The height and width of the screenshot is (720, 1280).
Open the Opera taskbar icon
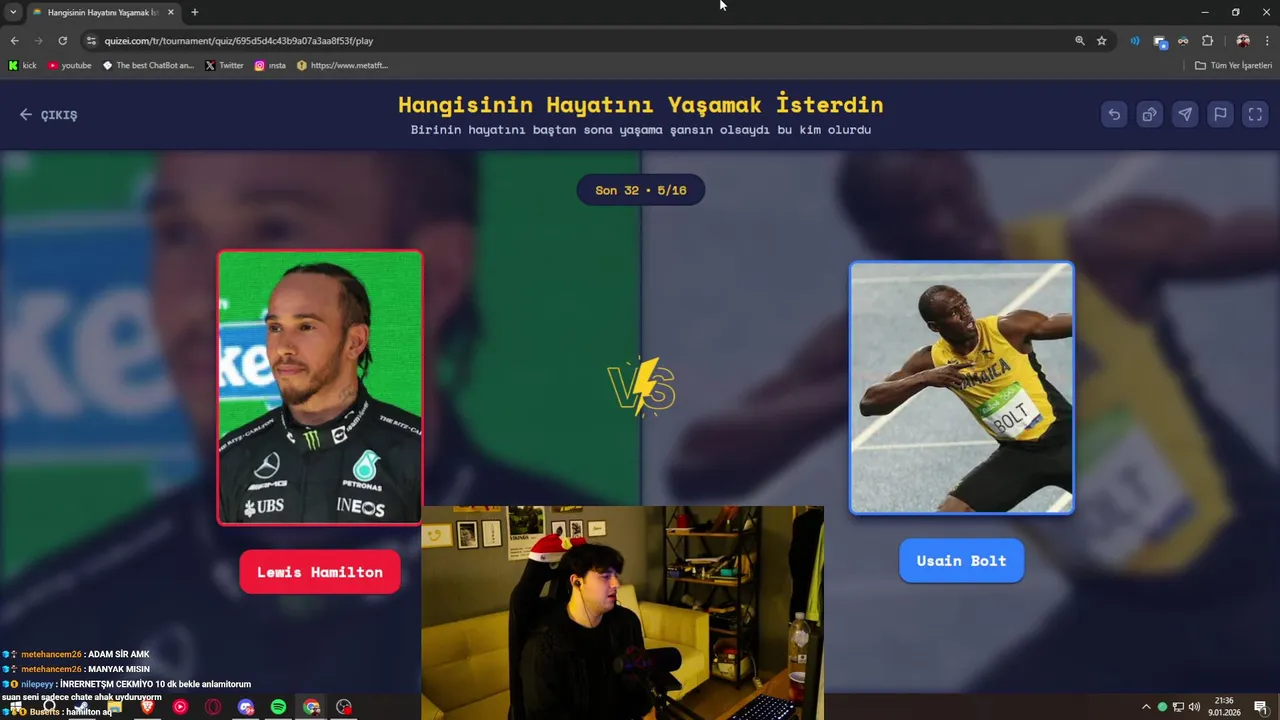click(213, 707)
